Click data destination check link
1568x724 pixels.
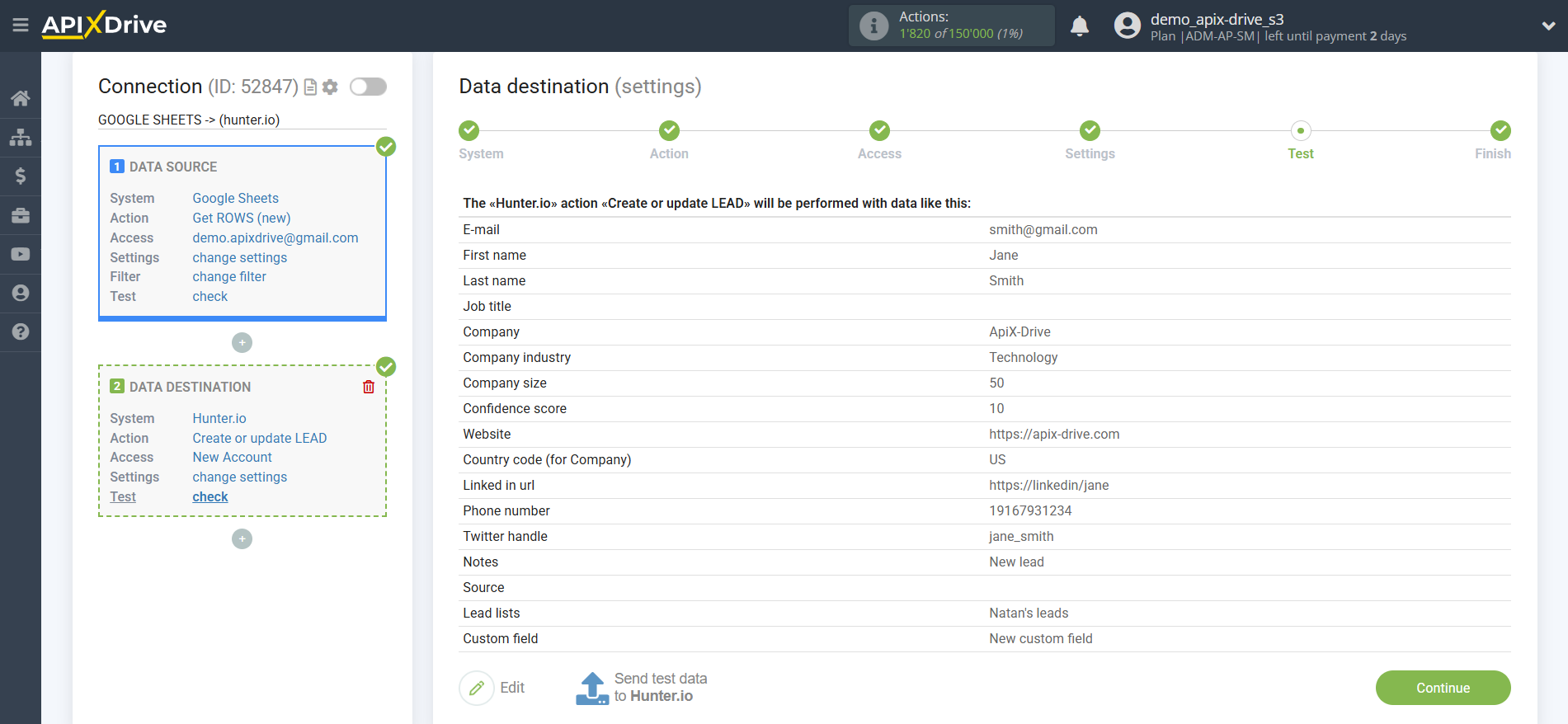tap(210, 496)
